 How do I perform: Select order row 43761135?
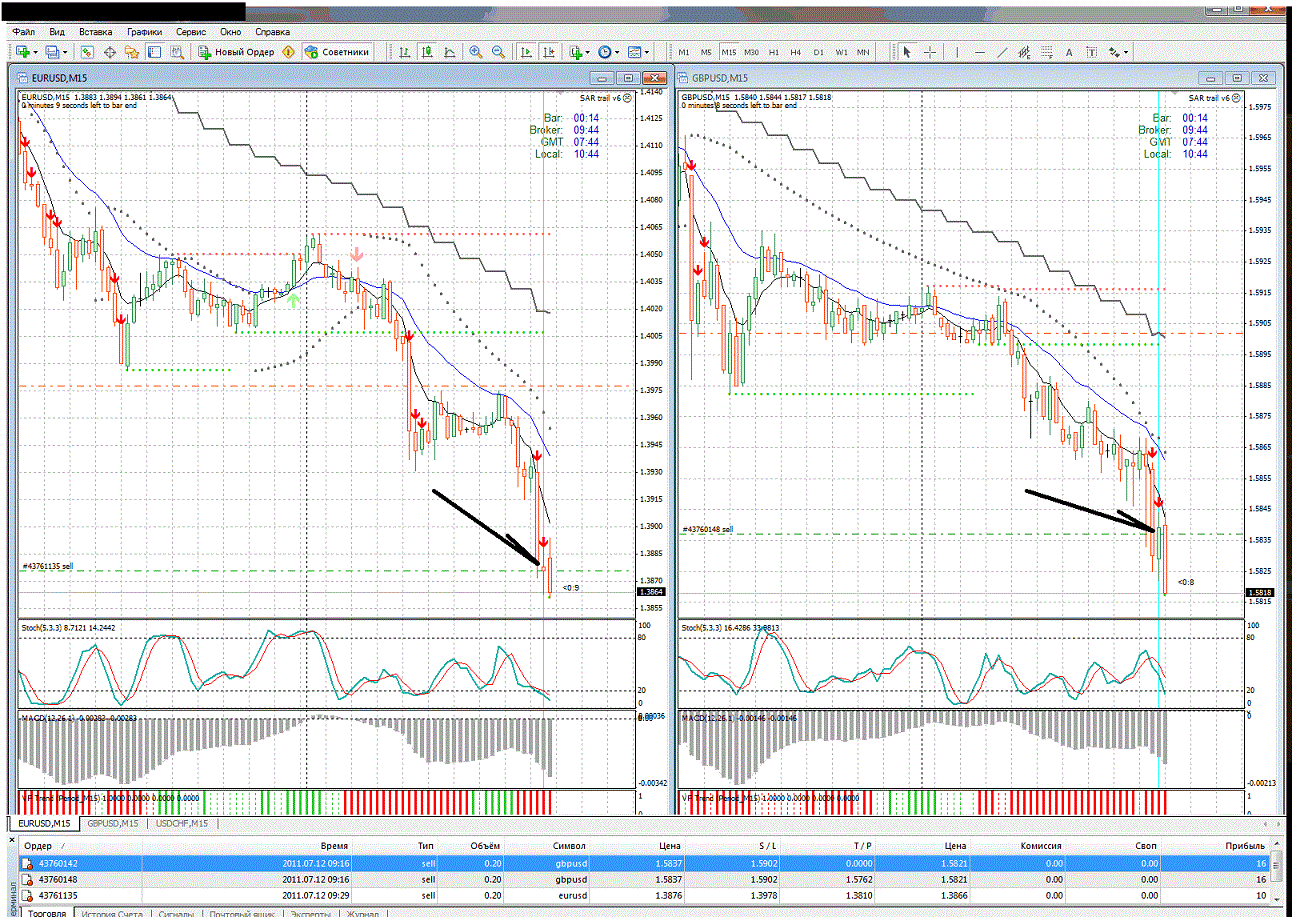pos(646,895)
